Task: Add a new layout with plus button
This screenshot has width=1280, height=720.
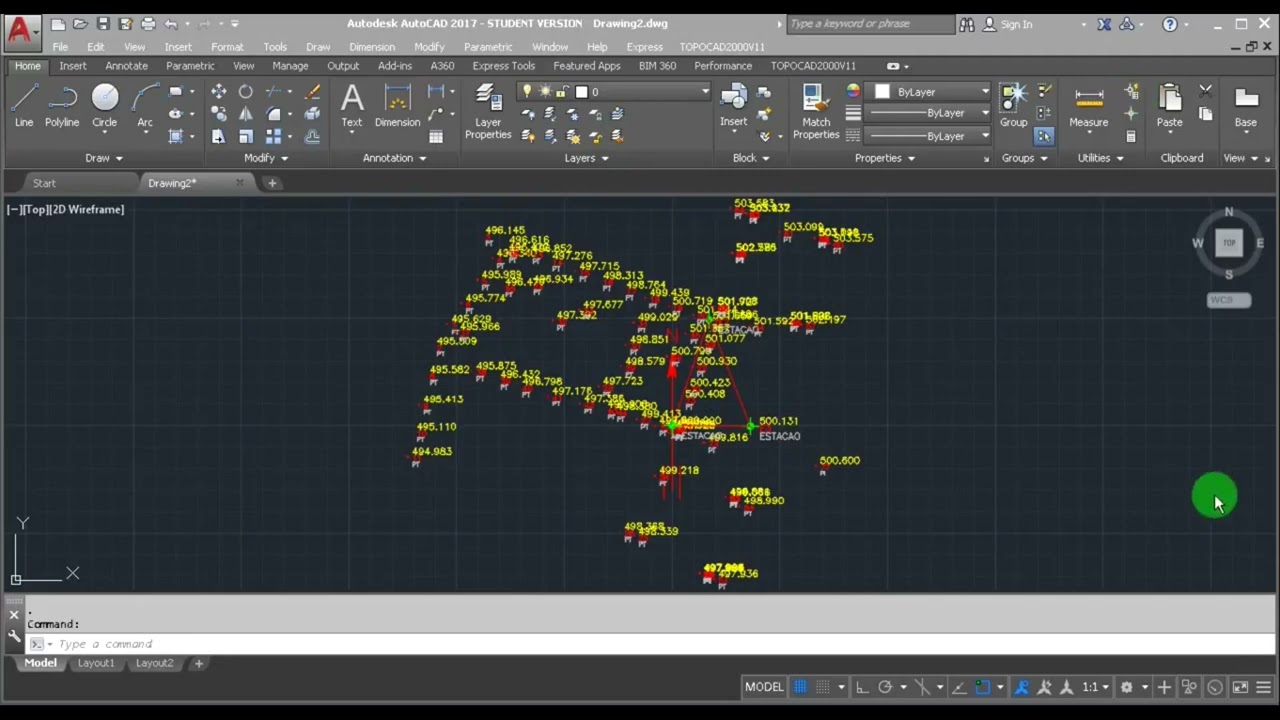Action: click(x=198, y=663)
